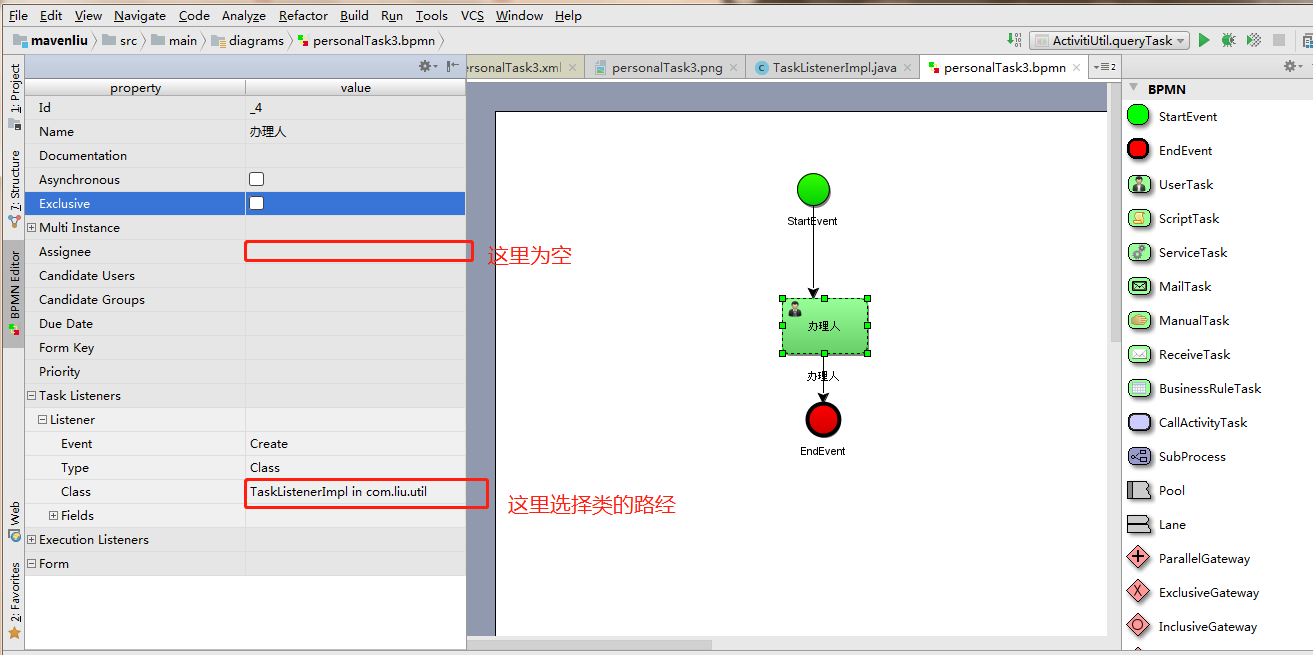Select the Lane palette icon
The height and width of the screenshot is (655, 1313).
pyautogui.click(x=1138, y=524)
